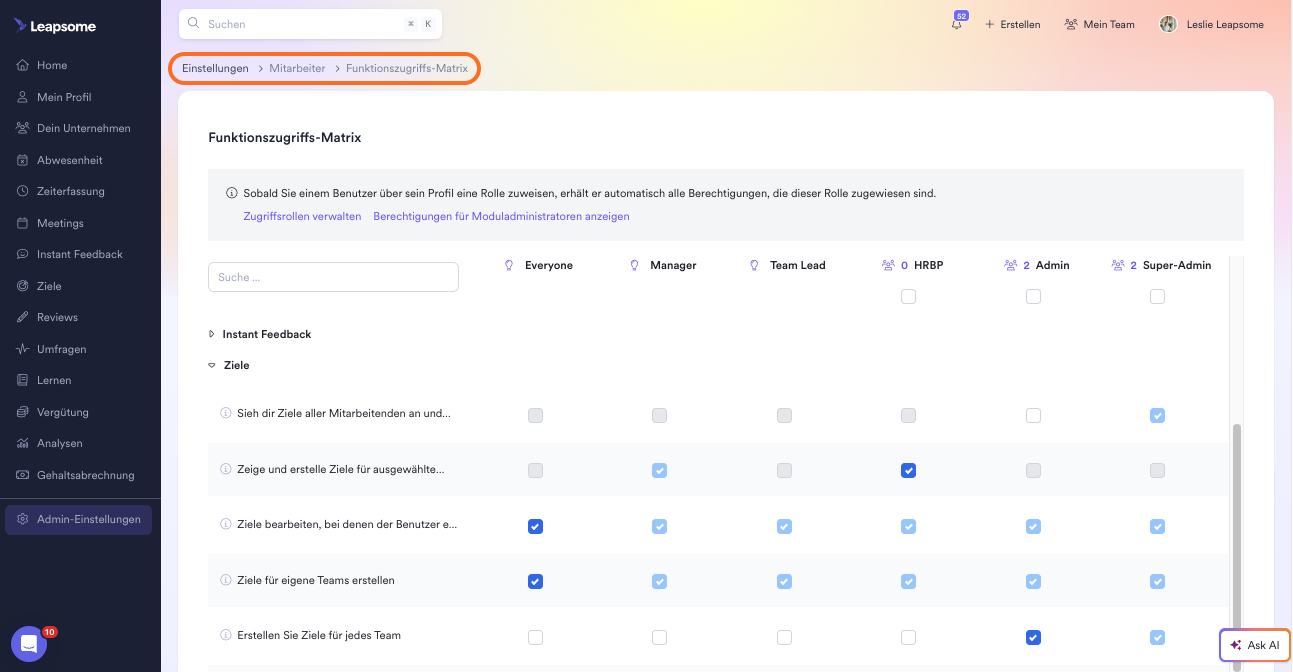Click Mitarbeiter in the breadcrumb
The width and height of the screenshot is (1293, 672).
coord(297,68)
